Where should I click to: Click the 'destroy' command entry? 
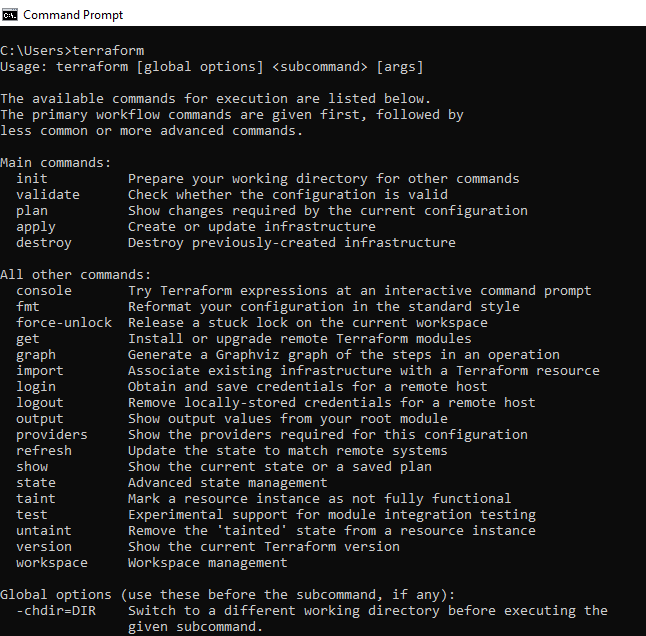(x=44, y=243)
